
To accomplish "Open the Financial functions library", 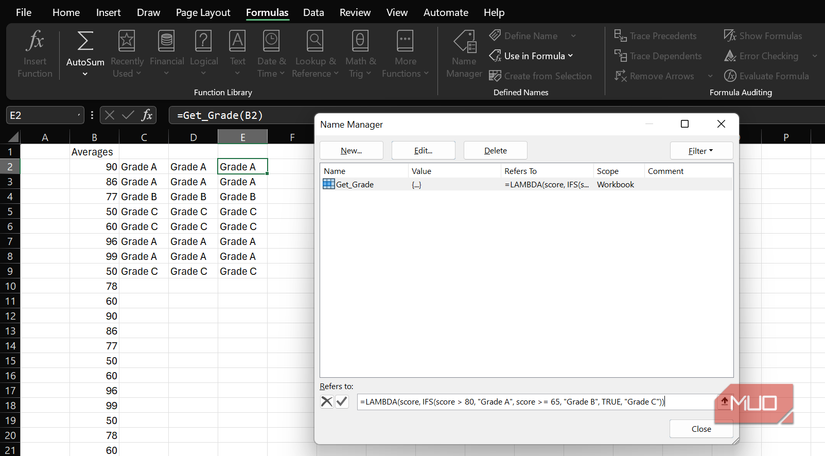I will point(166,53).
